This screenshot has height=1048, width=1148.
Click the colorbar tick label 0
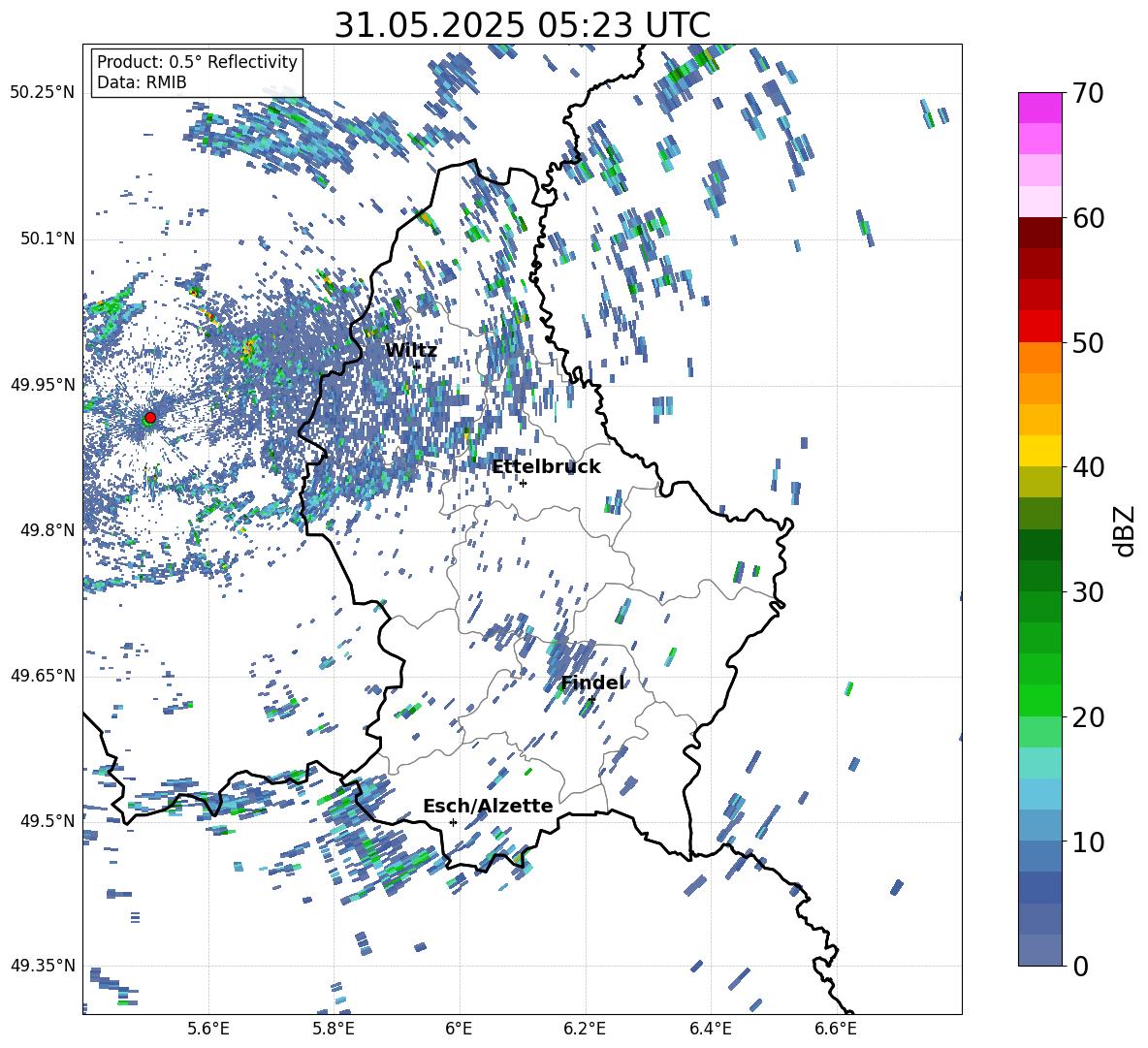pos(1080,966)
